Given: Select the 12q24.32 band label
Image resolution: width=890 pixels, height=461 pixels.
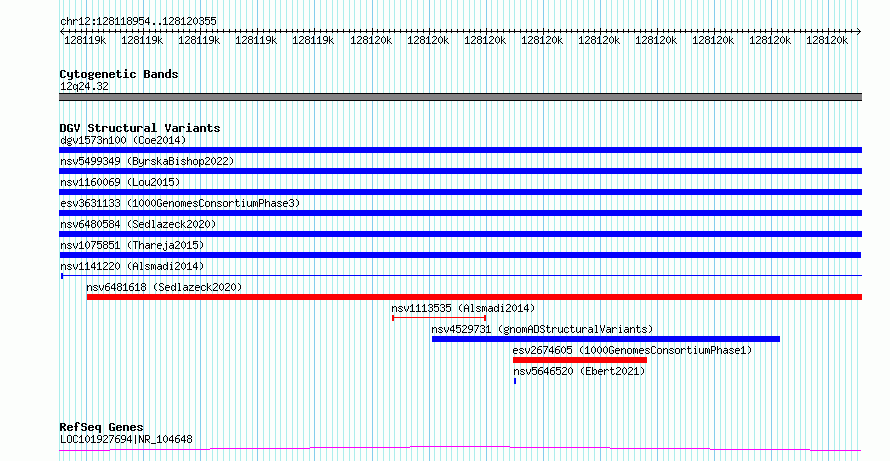Looking at the screenshot, I should (x=84, y=86).
